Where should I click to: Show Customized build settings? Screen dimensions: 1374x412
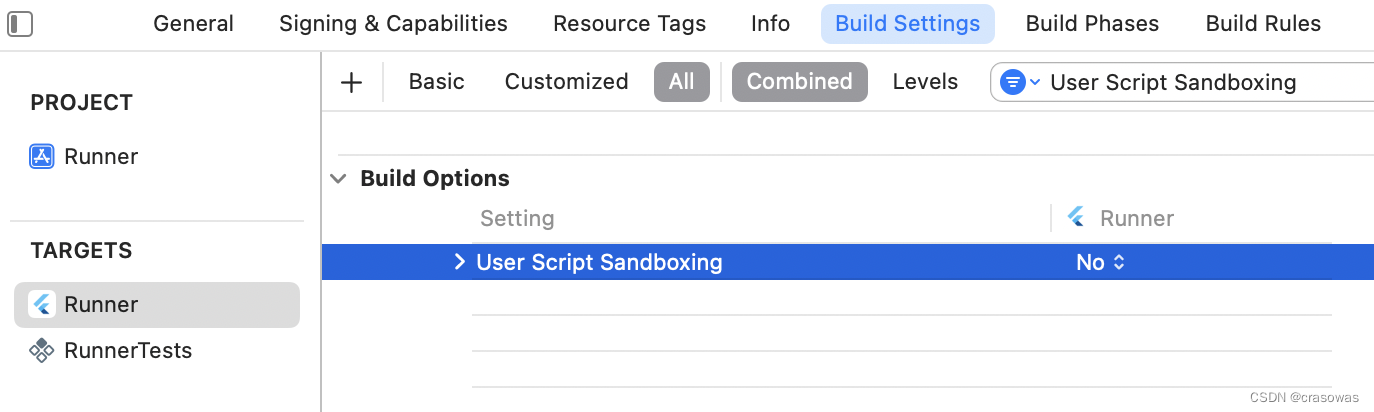click(x=566, y=82)
